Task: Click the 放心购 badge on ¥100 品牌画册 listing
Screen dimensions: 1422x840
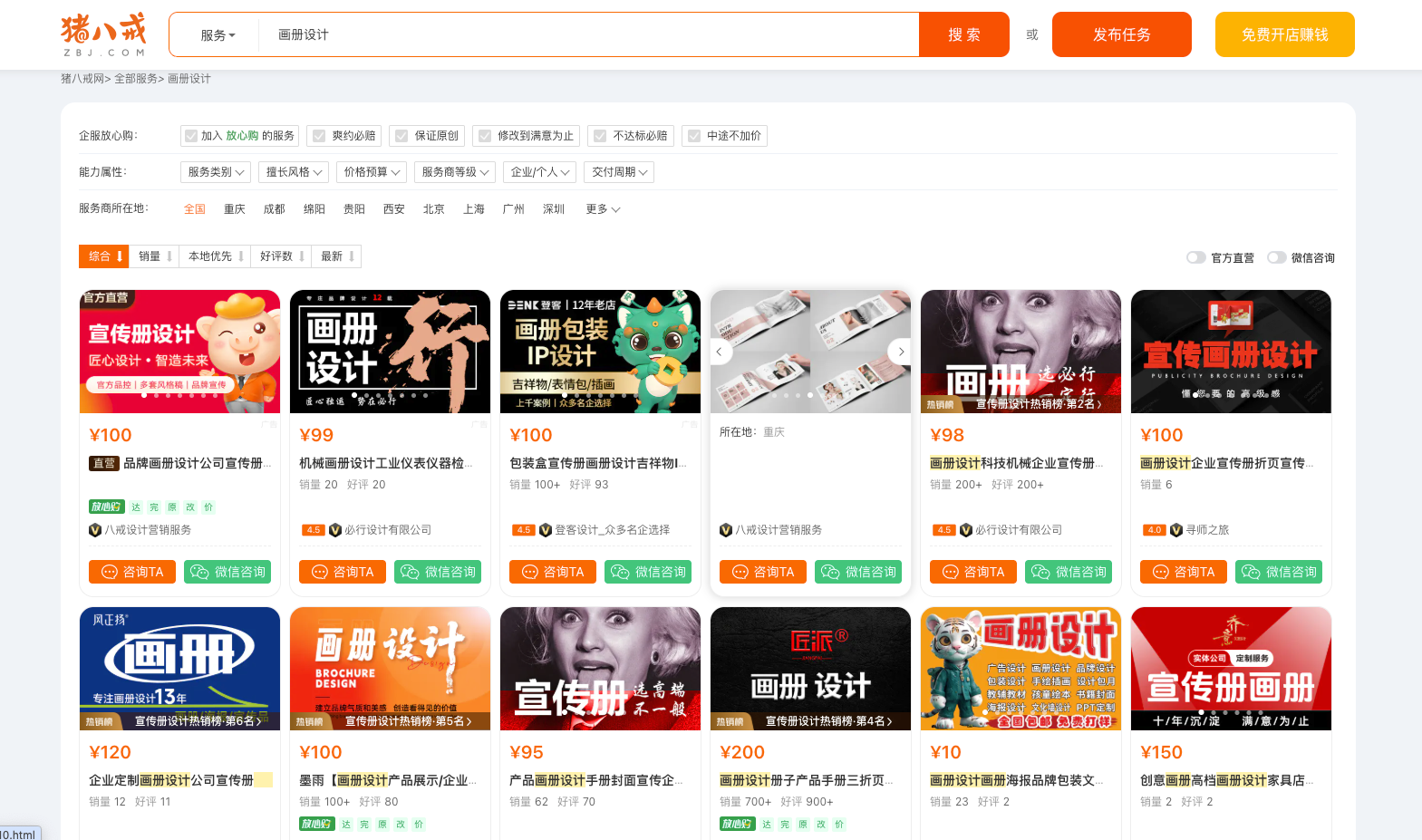Action: pyautogui.click(x=106, y=507)
